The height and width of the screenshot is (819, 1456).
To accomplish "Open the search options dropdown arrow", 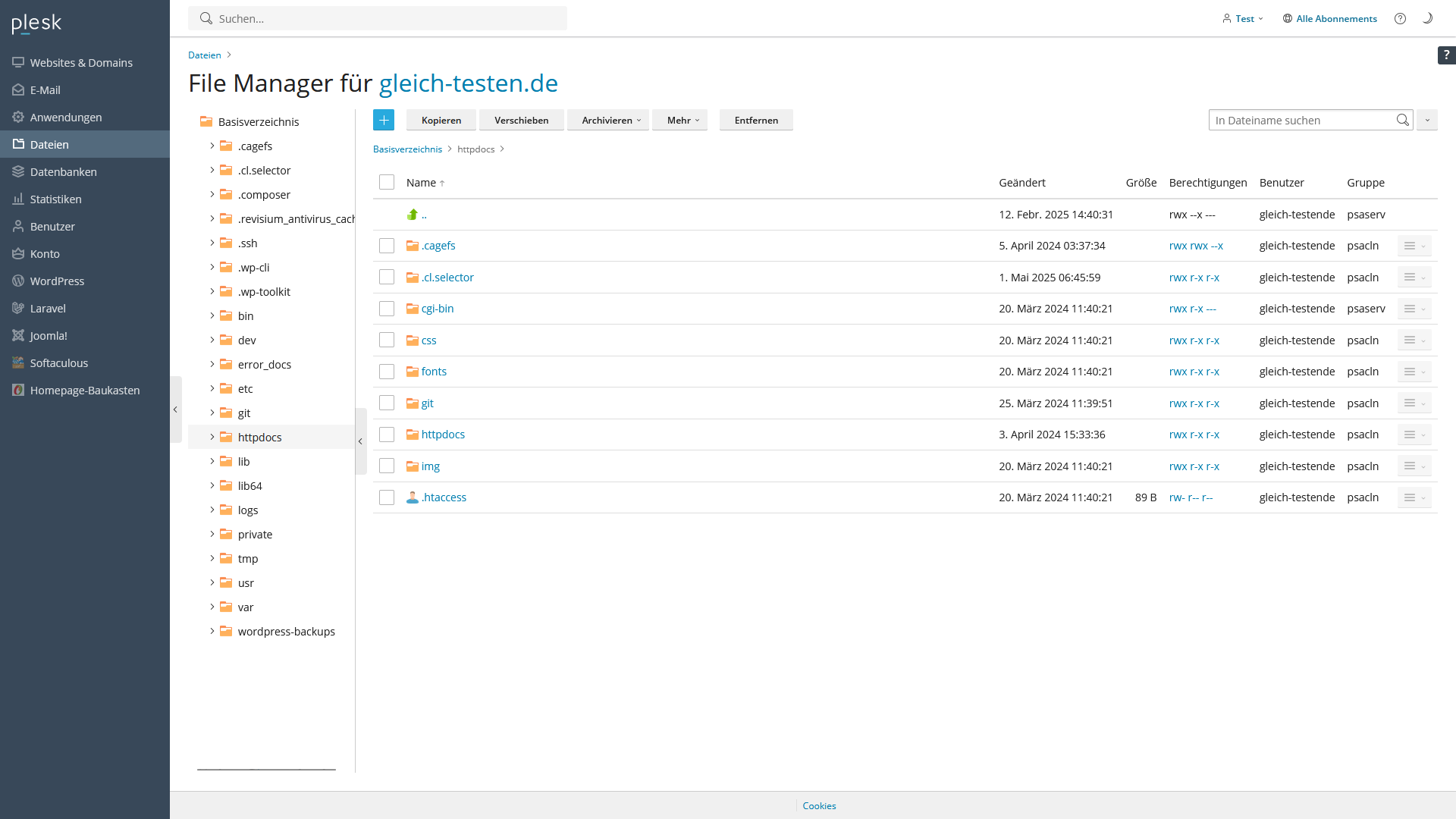I will [1427, 120].
